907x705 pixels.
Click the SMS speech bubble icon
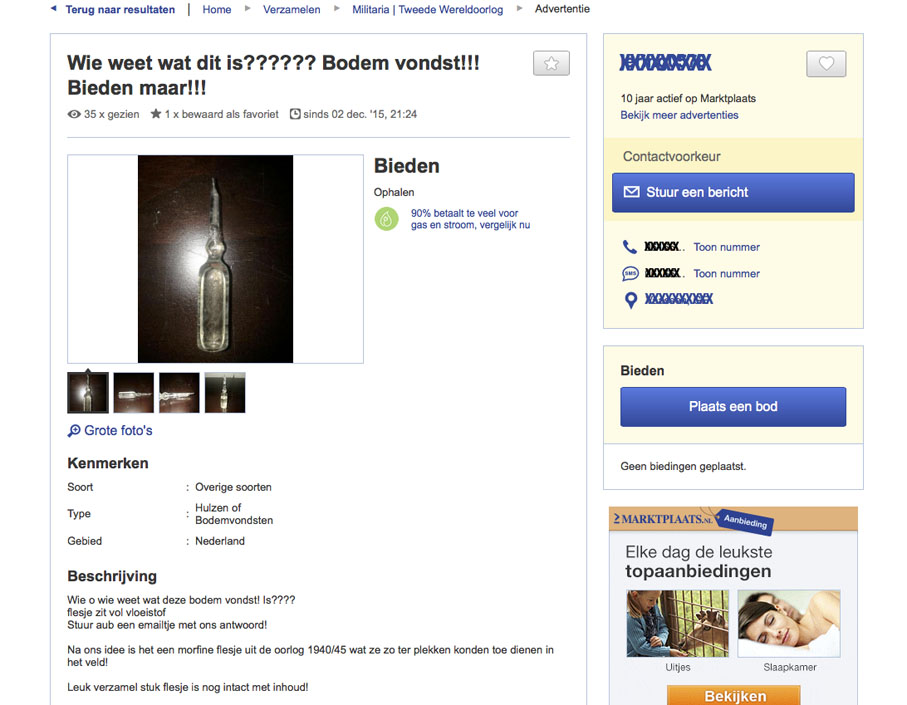pos(629,274)
